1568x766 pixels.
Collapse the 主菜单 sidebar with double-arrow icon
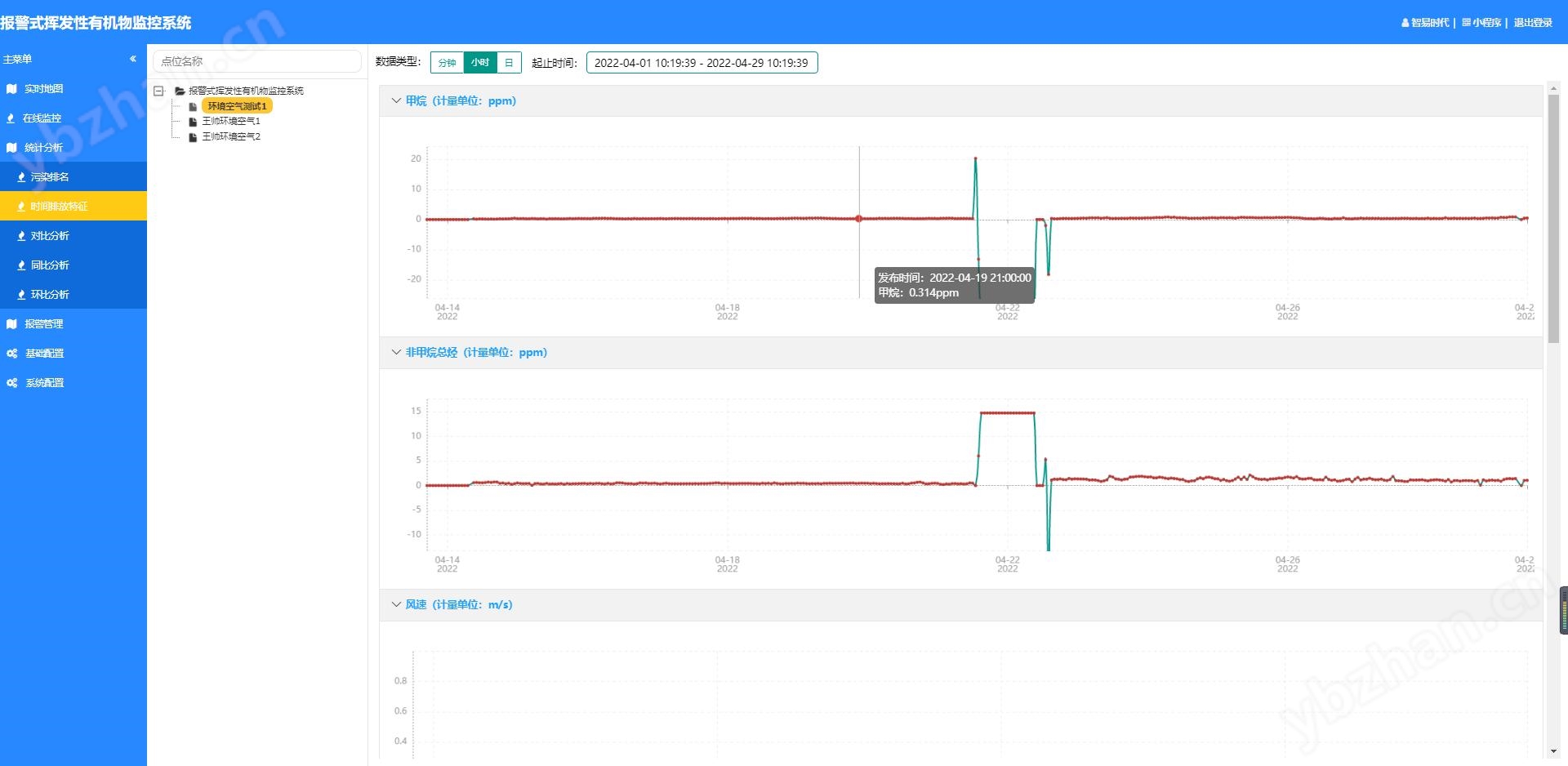click(x=133, y=59)
